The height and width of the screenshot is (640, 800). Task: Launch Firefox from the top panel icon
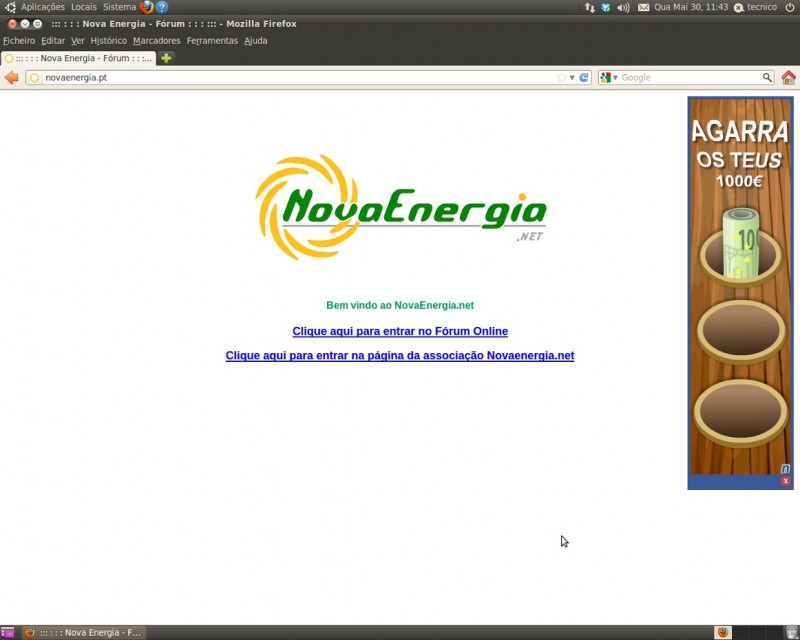pos(147,7)
